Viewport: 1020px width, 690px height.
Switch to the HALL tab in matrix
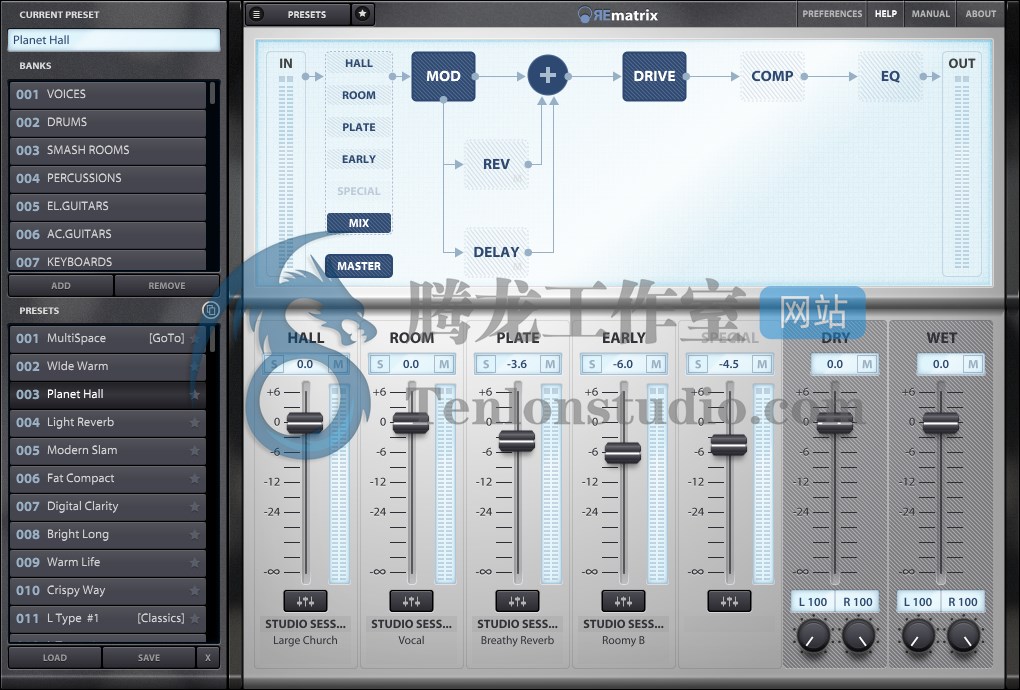pos(358,63)
